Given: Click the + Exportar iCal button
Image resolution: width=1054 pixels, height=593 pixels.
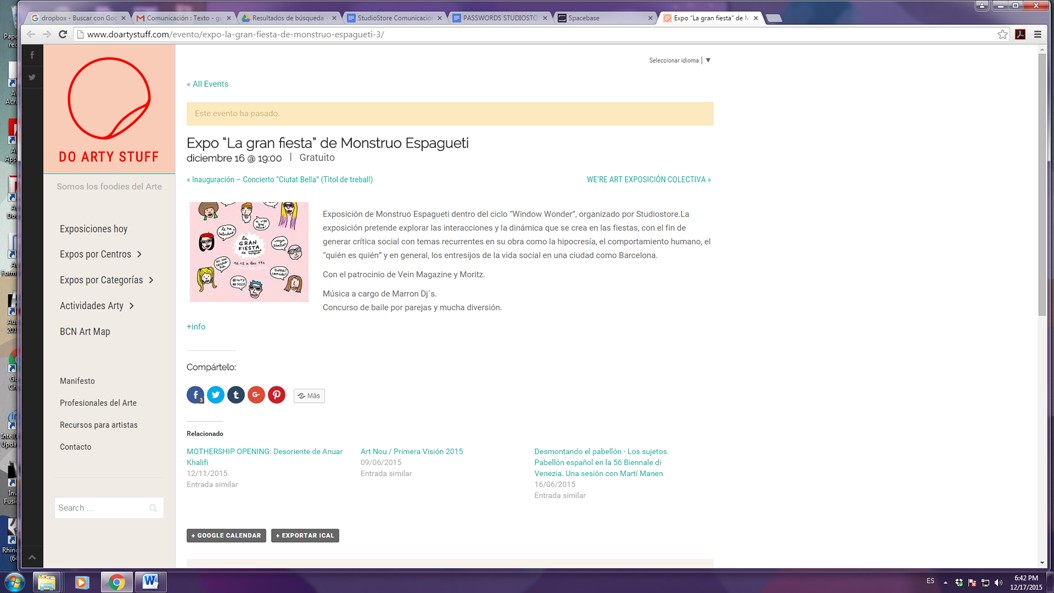Looking at the screenshot, I should pos(305,535).
